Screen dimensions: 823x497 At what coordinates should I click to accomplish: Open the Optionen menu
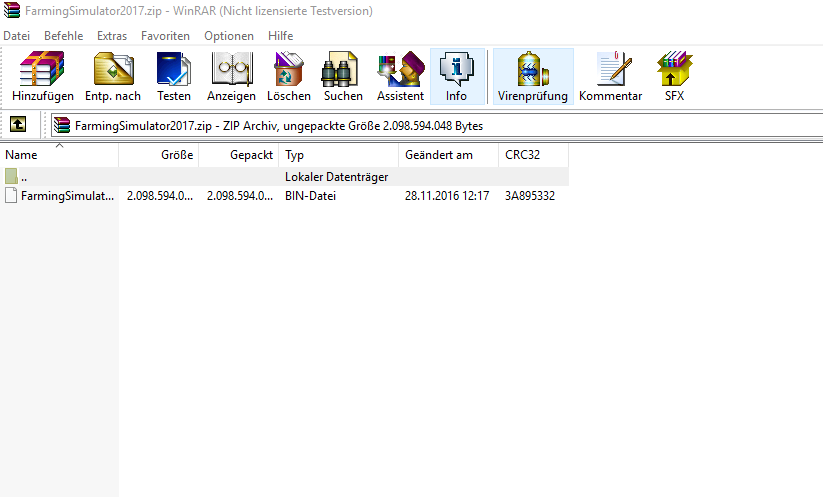point(229,35)
